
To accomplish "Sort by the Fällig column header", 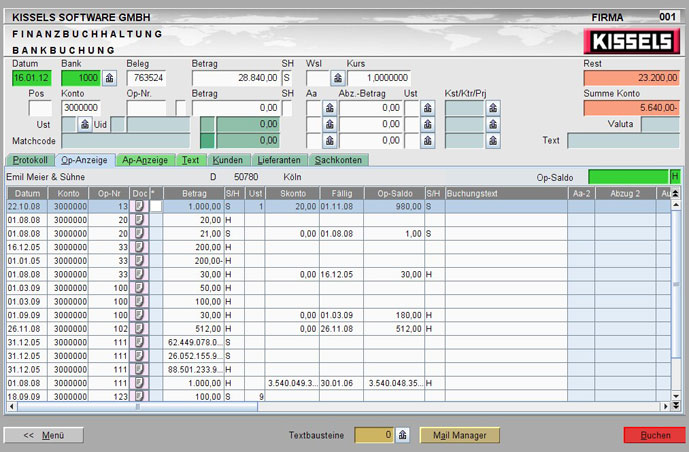I will click(341, 193).
